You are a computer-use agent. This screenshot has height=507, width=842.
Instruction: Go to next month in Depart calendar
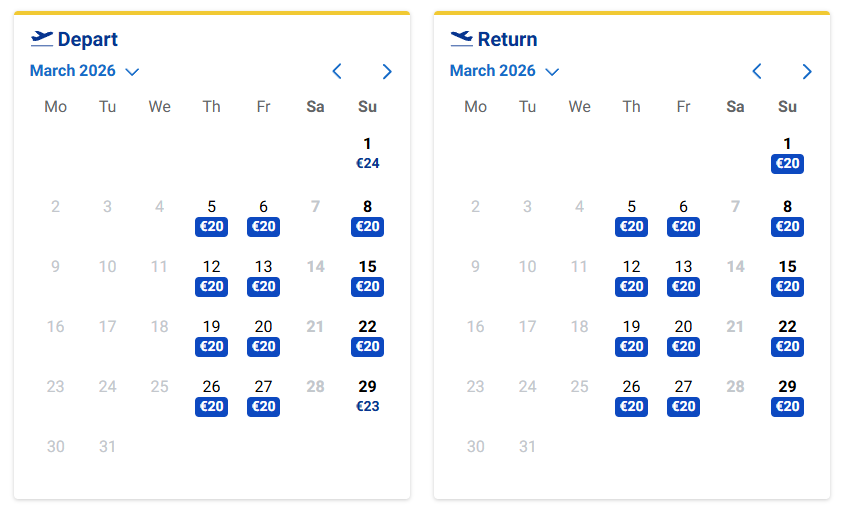tap(387, 71)
